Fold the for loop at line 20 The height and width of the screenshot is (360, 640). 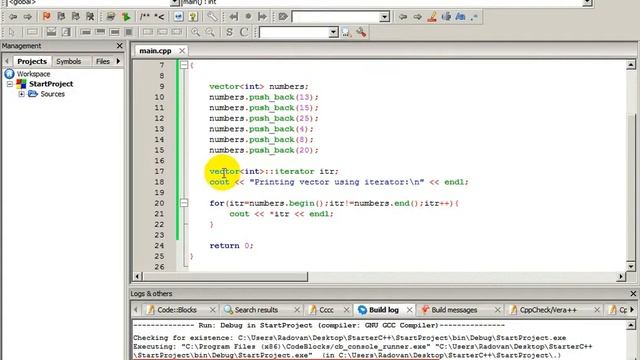point(184,203)
